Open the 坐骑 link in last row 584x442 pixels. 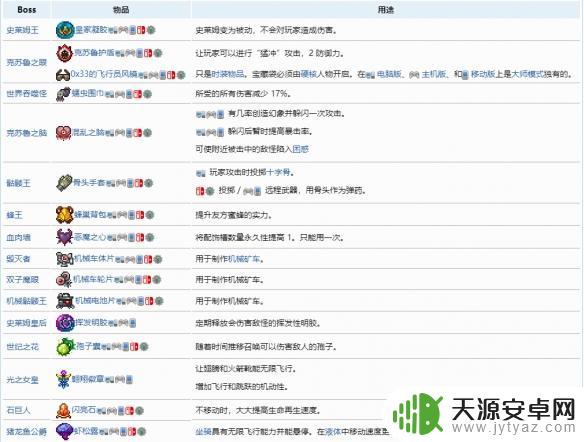[203, 432]
